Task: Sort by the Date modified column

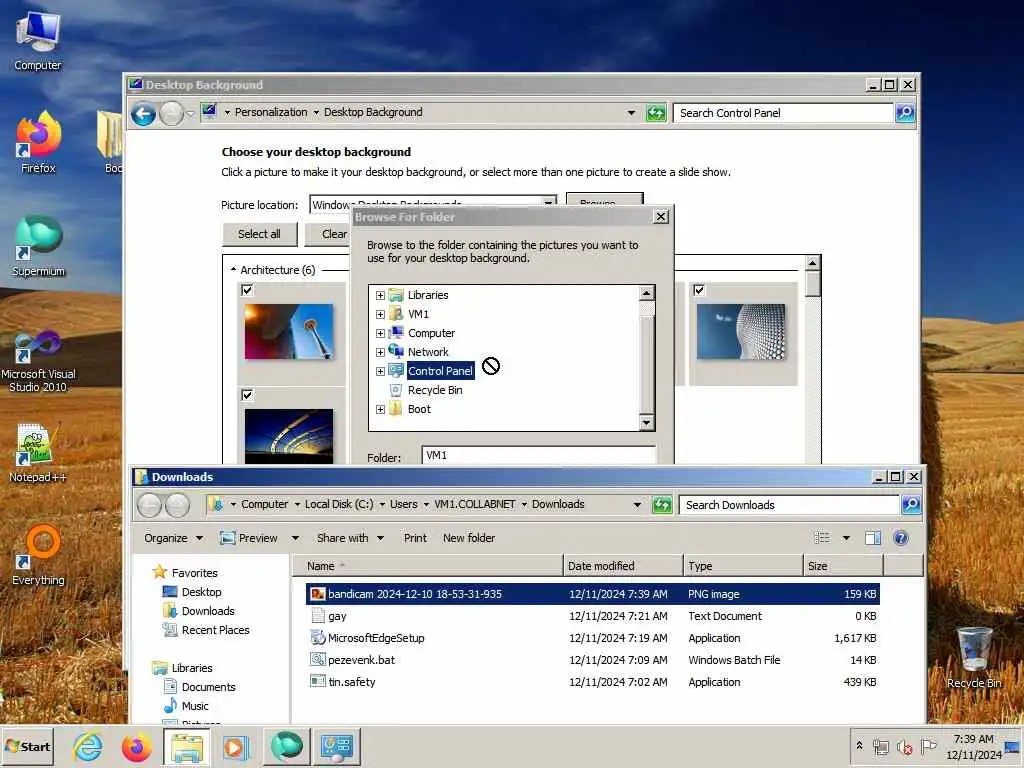Action: [623, 566]
